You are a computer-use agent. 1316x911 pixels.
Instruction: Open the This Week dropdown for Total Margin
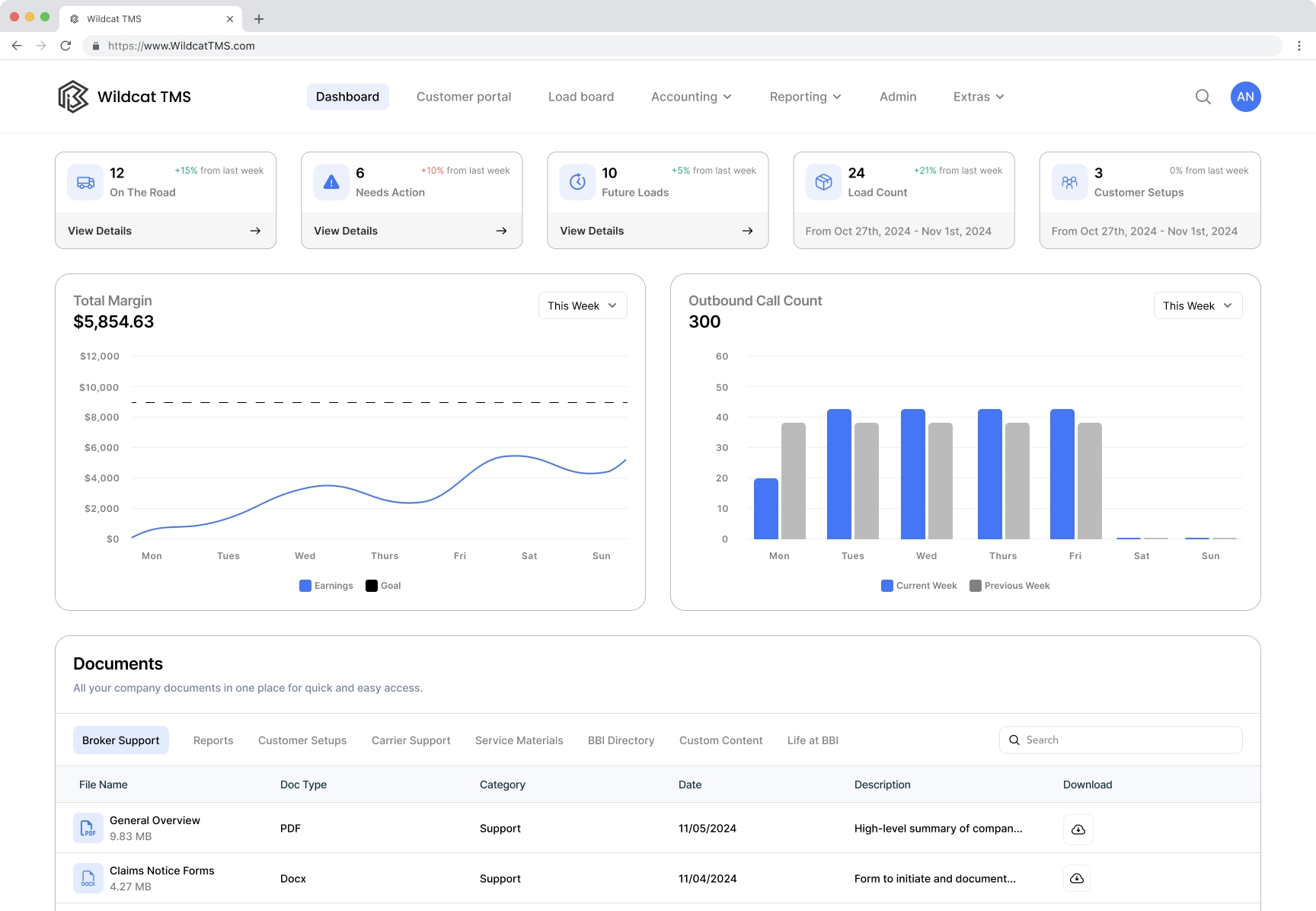pyautogui.click(x=582, y=305)
